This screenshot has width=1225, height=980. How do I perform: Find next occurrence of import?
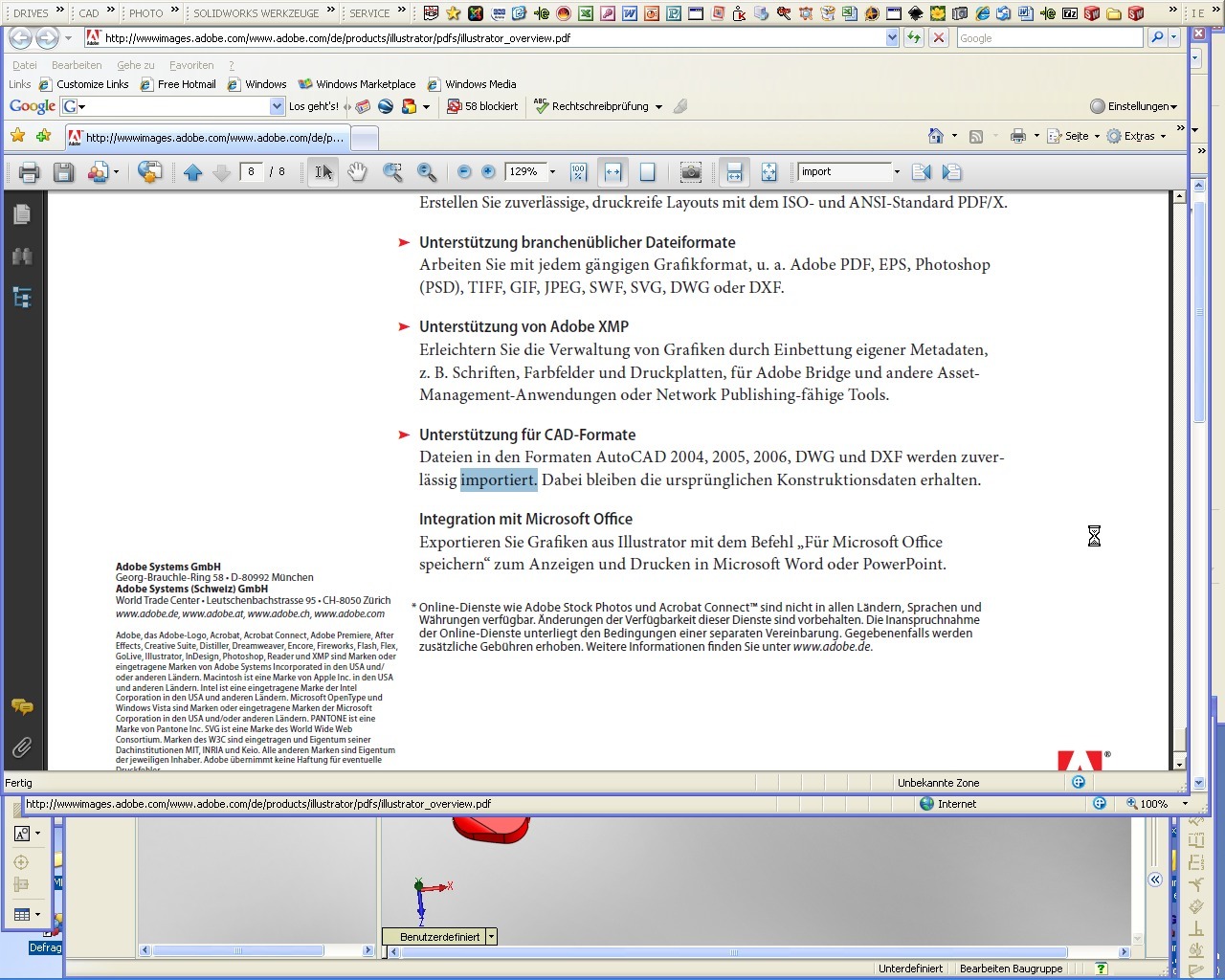coord(951,172)
